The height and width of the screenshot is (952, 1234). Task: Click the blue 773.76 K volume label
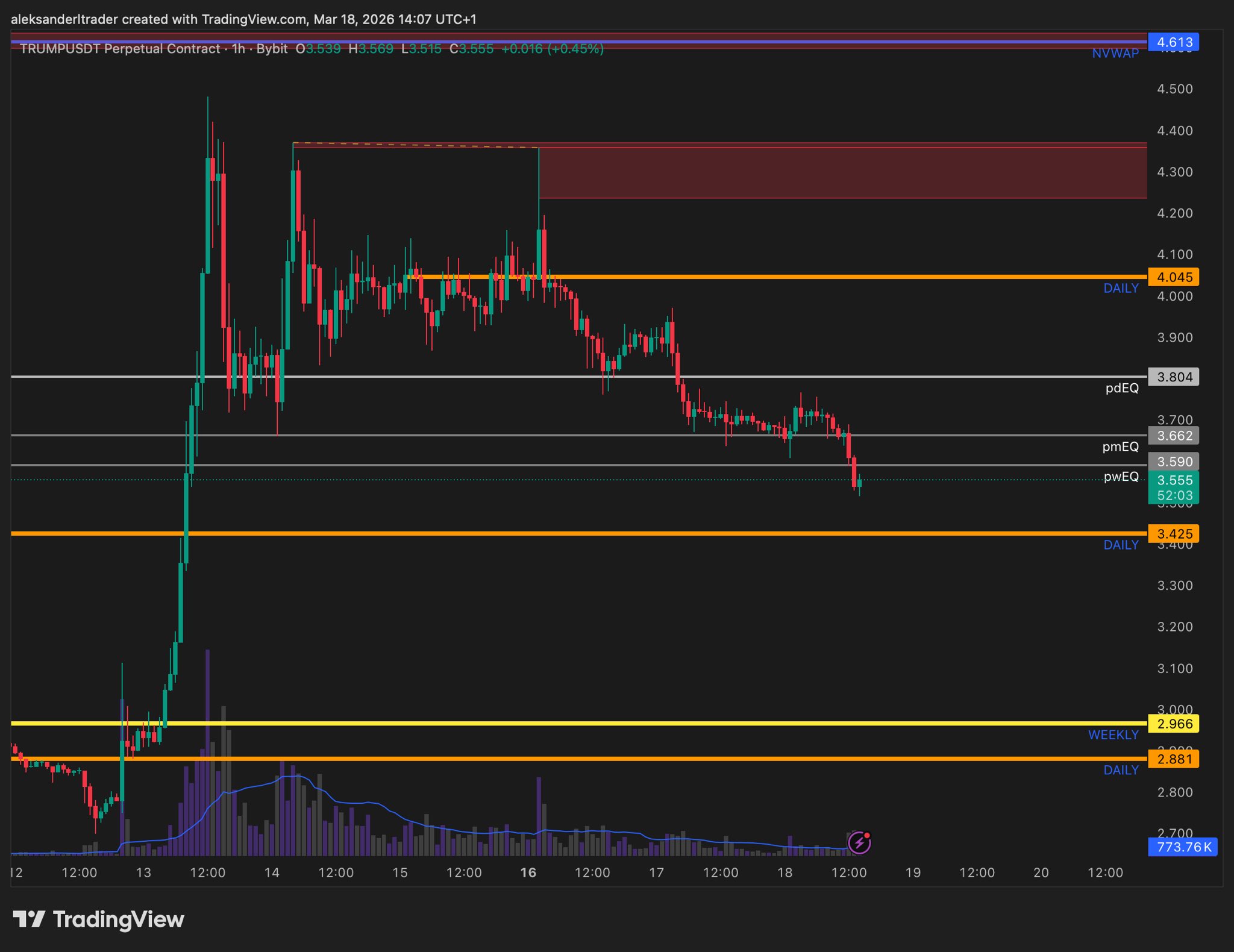point(1182,847)
